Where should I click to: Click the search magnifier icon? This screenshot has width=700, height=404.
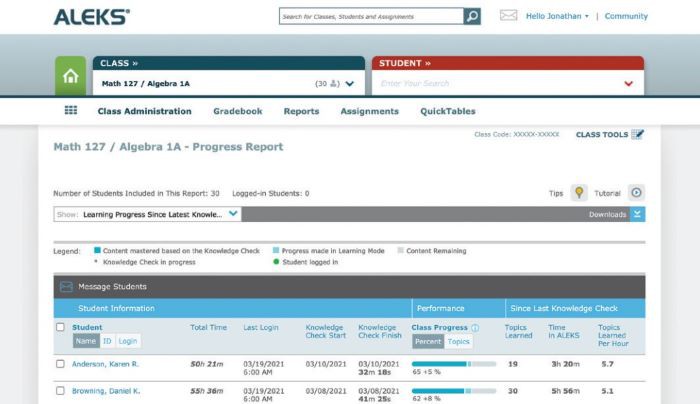[472, 16]
